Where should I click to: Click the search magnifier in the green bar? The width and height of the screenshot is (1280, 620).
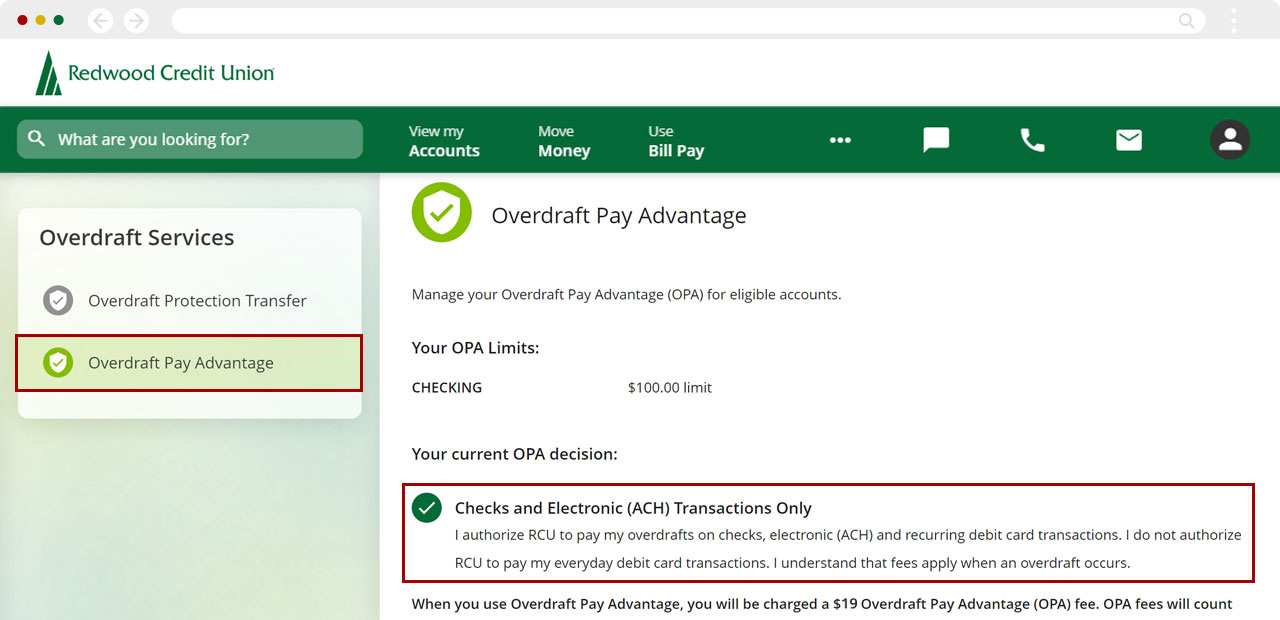tap(37, 139)
